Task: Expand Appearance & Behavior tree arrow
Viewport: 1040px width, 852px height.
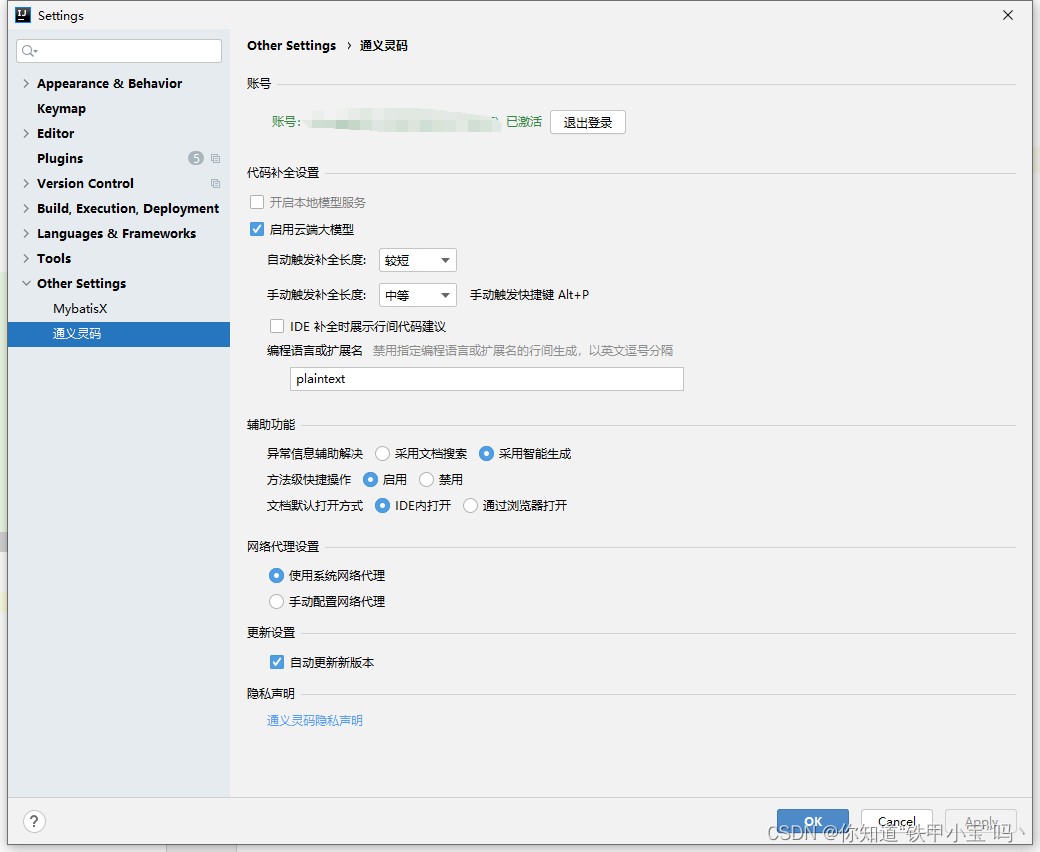Action: click(26, 84)
